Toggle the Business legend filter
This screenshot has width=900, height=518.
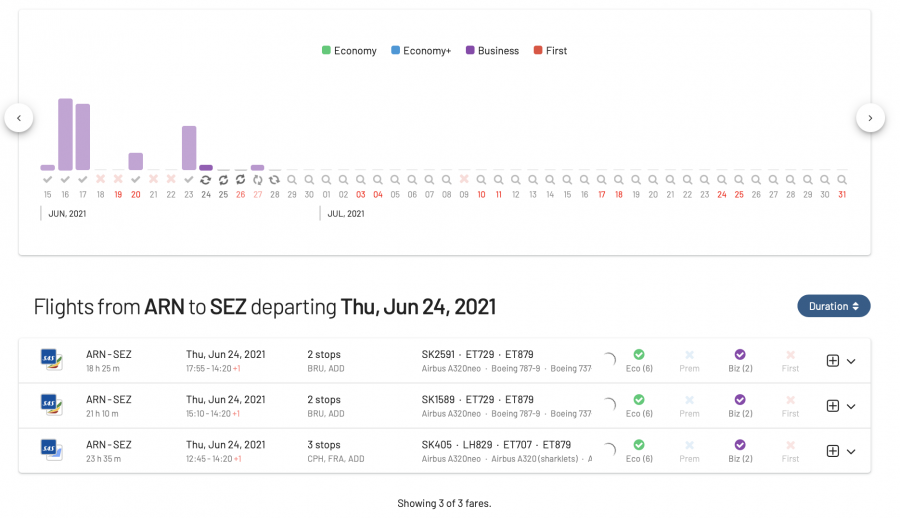(492, 51)
